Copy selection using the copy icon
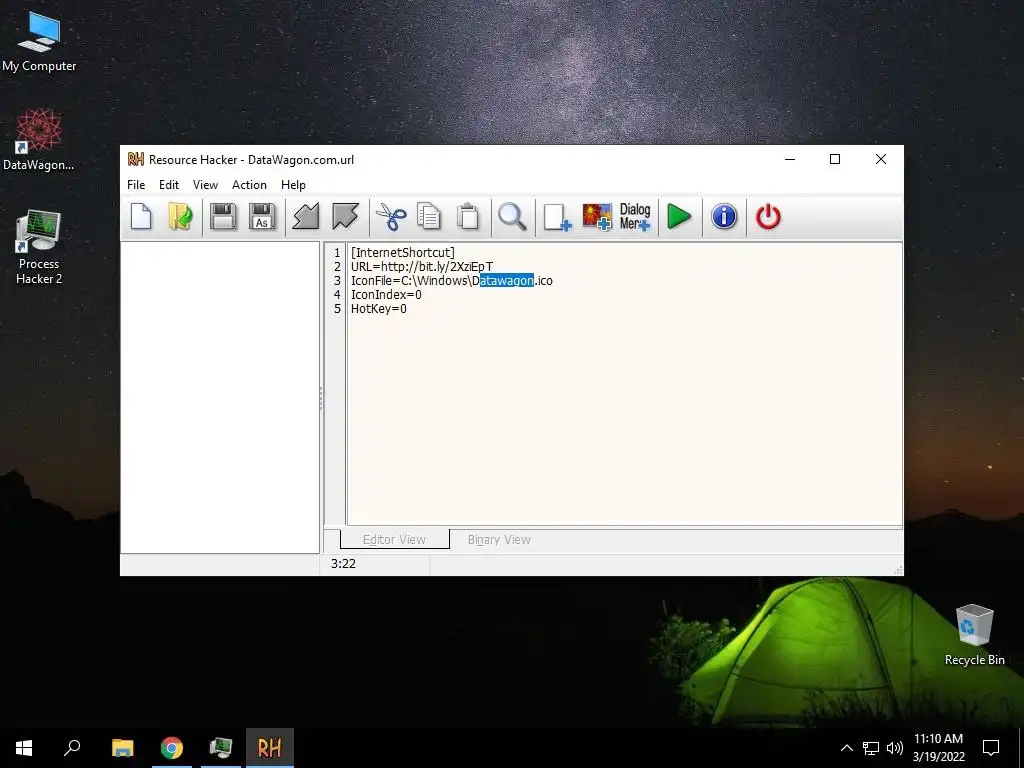This screenshot has height=768, width=1024. 429,217
